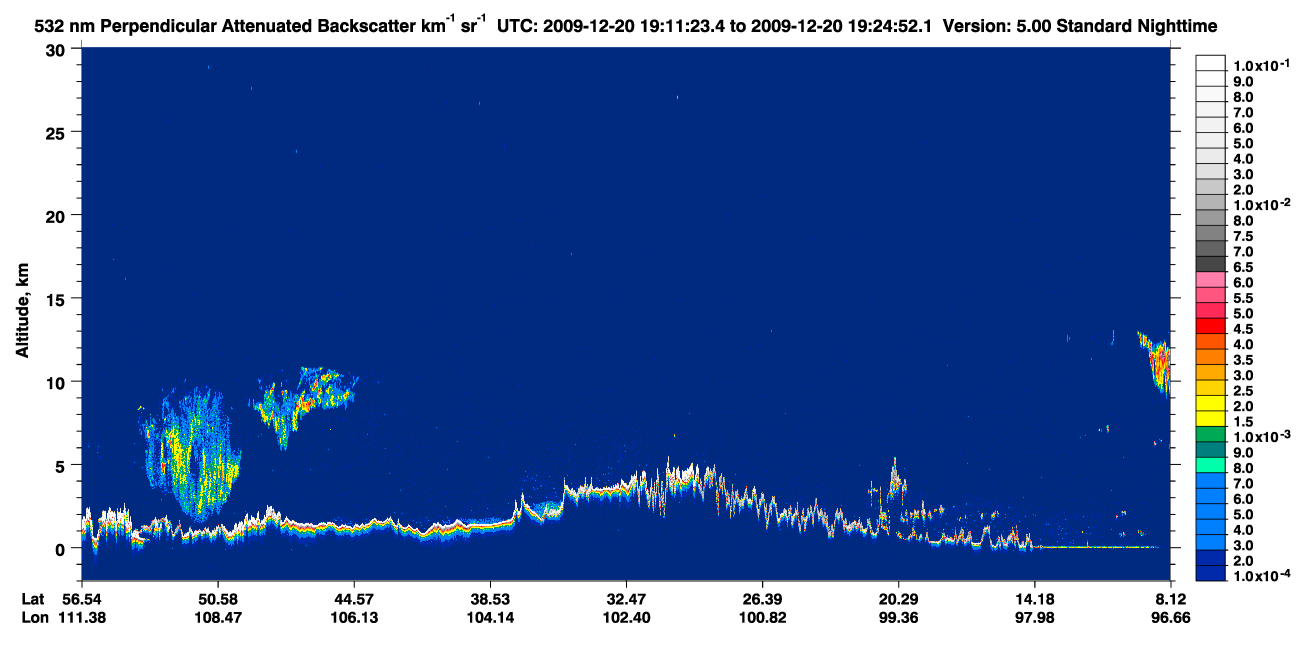The height and width of the screenshot is (667, 1300).
Task: Pick the mint green colorbar swatch
Action: coord(1210,465)
